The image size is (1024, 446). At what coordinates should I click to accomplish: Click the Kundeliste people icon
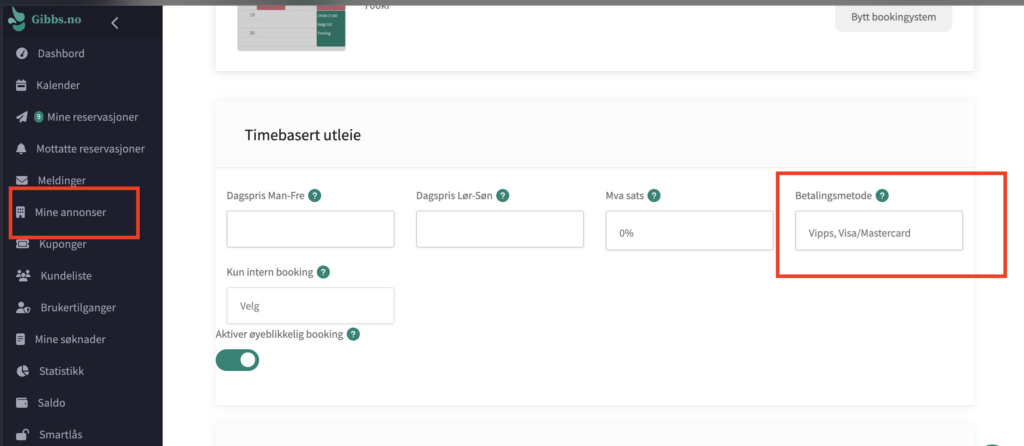pos(21,275)
